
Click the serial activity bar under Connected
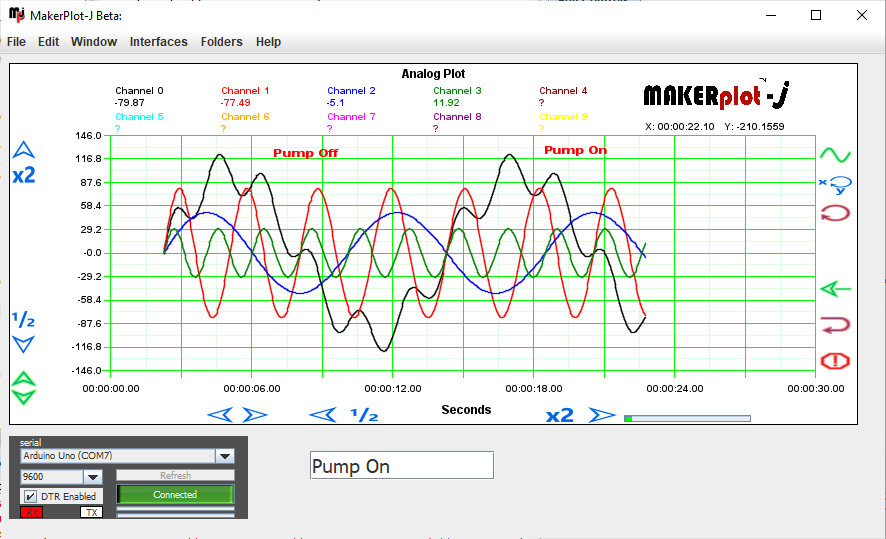(x=175, y=510)
